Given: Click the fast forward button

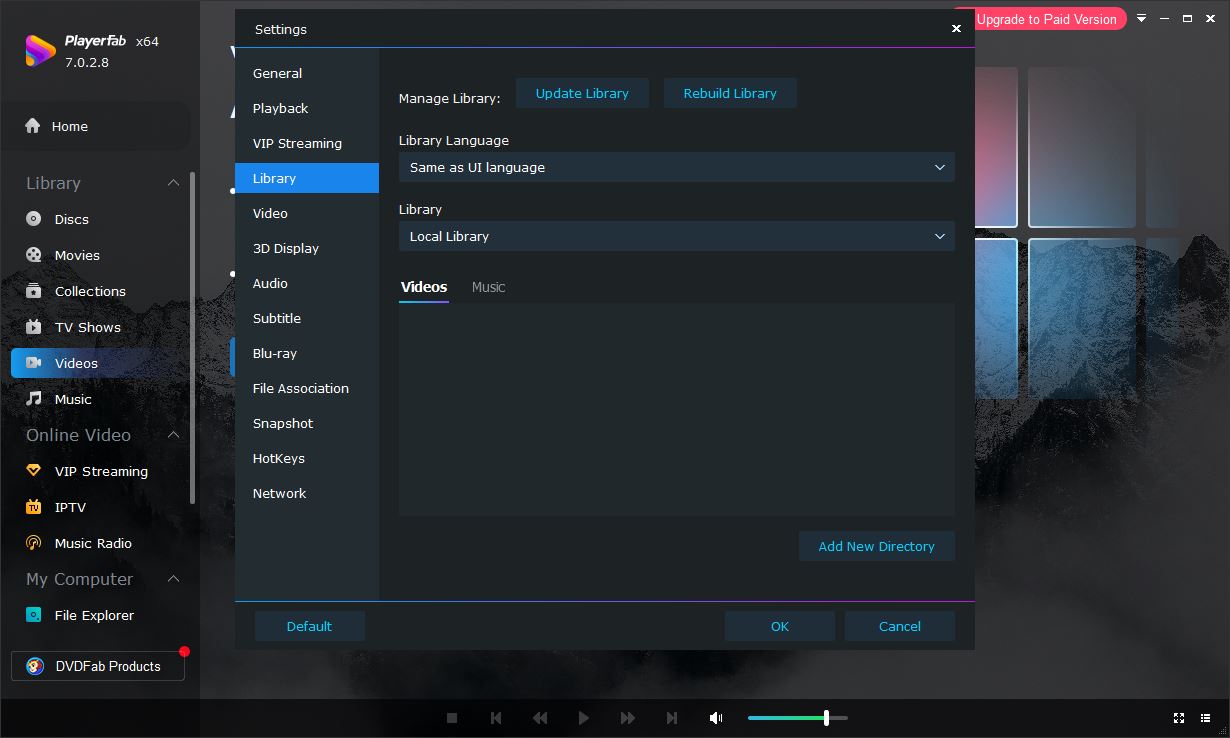Looking at the screenshot, I should [x=628, y=718].
